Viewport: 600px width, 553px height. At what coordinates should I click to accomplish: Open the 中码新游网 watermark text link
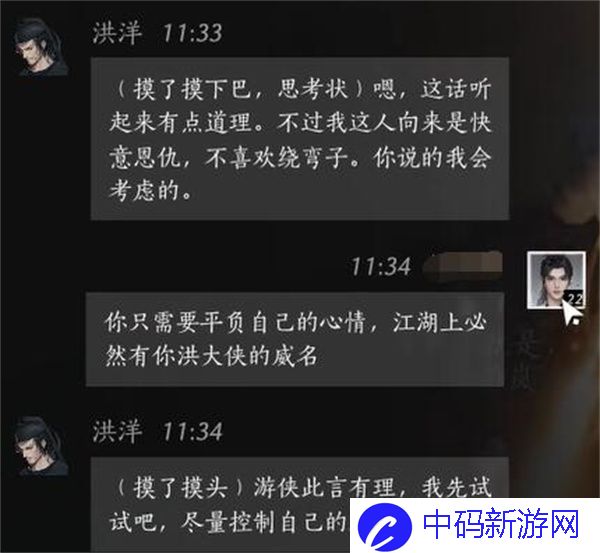coord(501,524)
